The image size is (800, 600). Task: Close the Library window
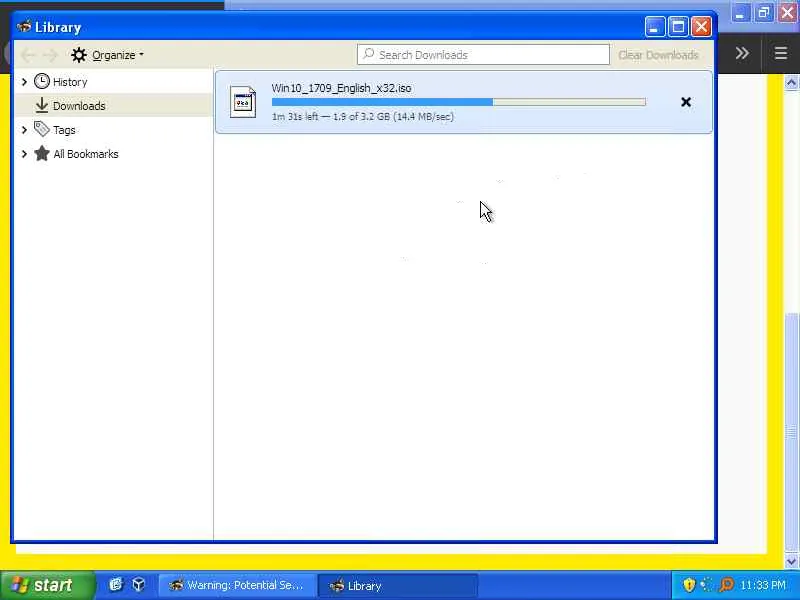coord(701,27)
